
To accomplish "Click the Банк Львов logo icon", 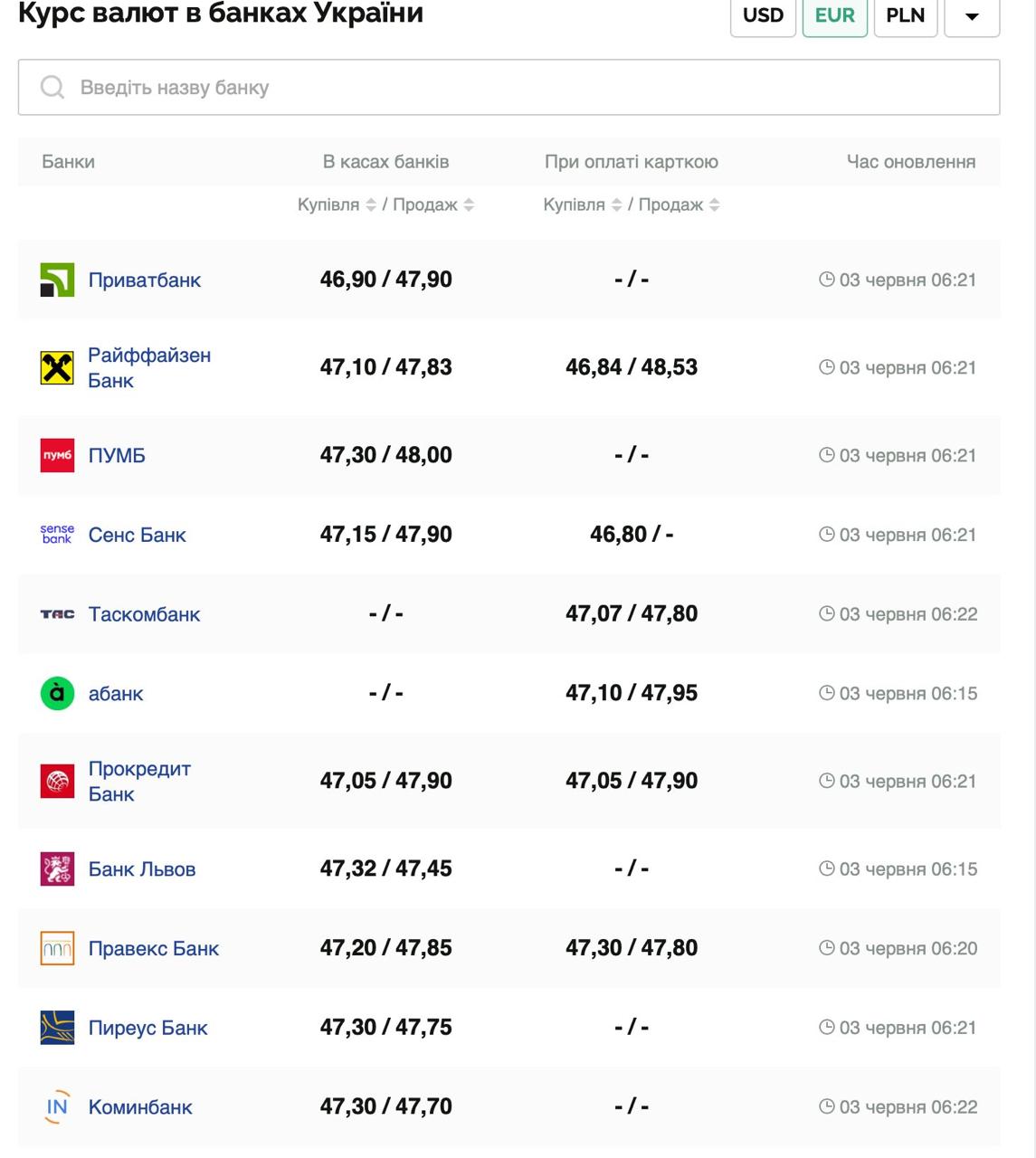I will (x=57, y=869).
